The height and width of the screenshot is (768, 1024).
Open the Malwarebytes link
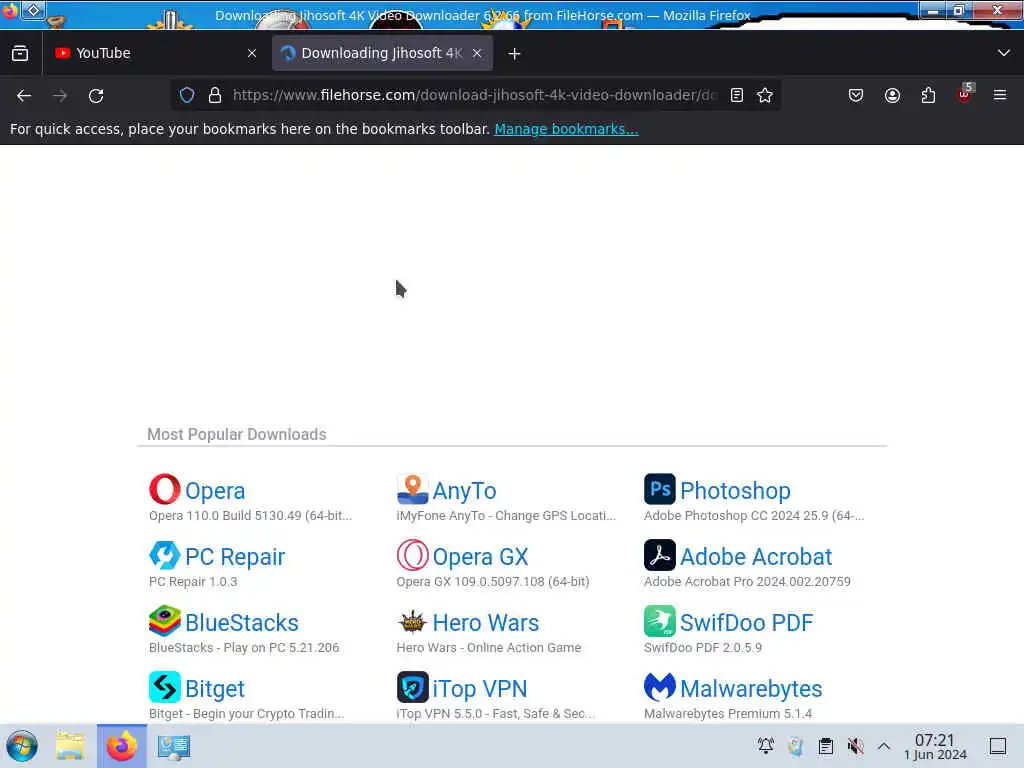click(751, 688)
